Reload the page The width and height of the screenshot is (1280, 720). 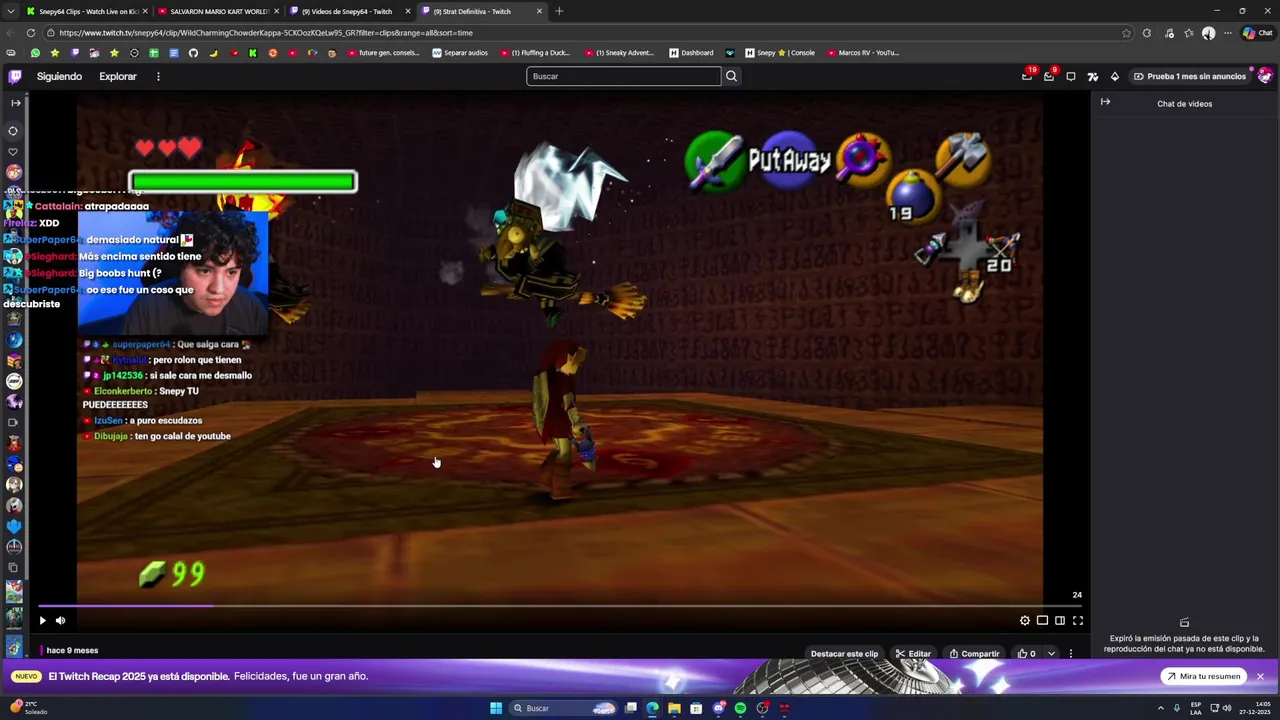[31, 33]
